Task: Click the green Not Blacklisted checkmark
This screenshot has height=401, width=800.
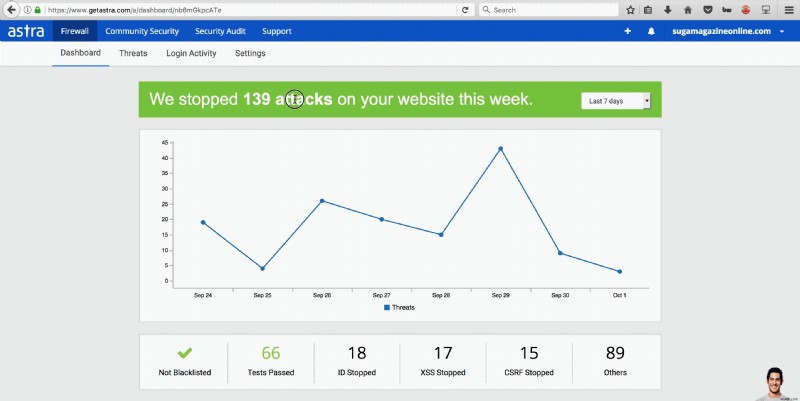Action: [185, 353]
